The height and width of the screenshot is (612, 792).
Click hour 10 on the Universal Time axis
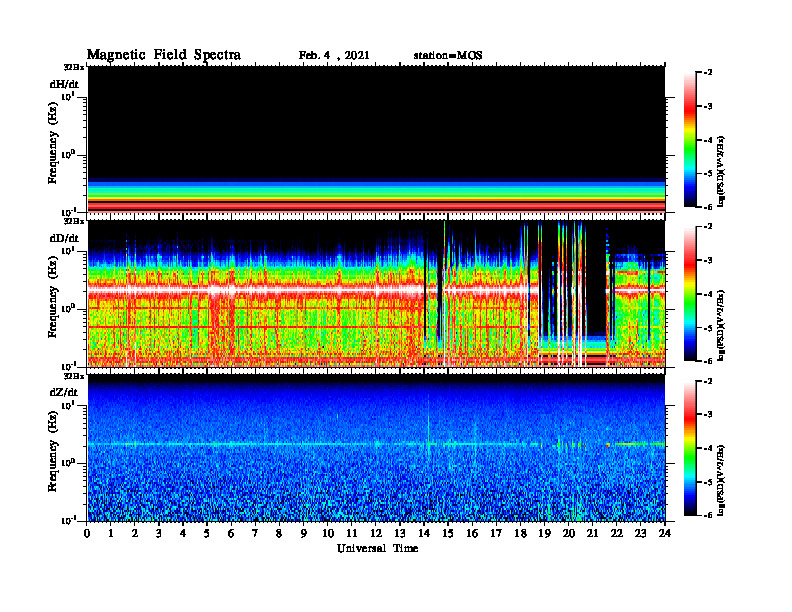(x=328, y=534)
